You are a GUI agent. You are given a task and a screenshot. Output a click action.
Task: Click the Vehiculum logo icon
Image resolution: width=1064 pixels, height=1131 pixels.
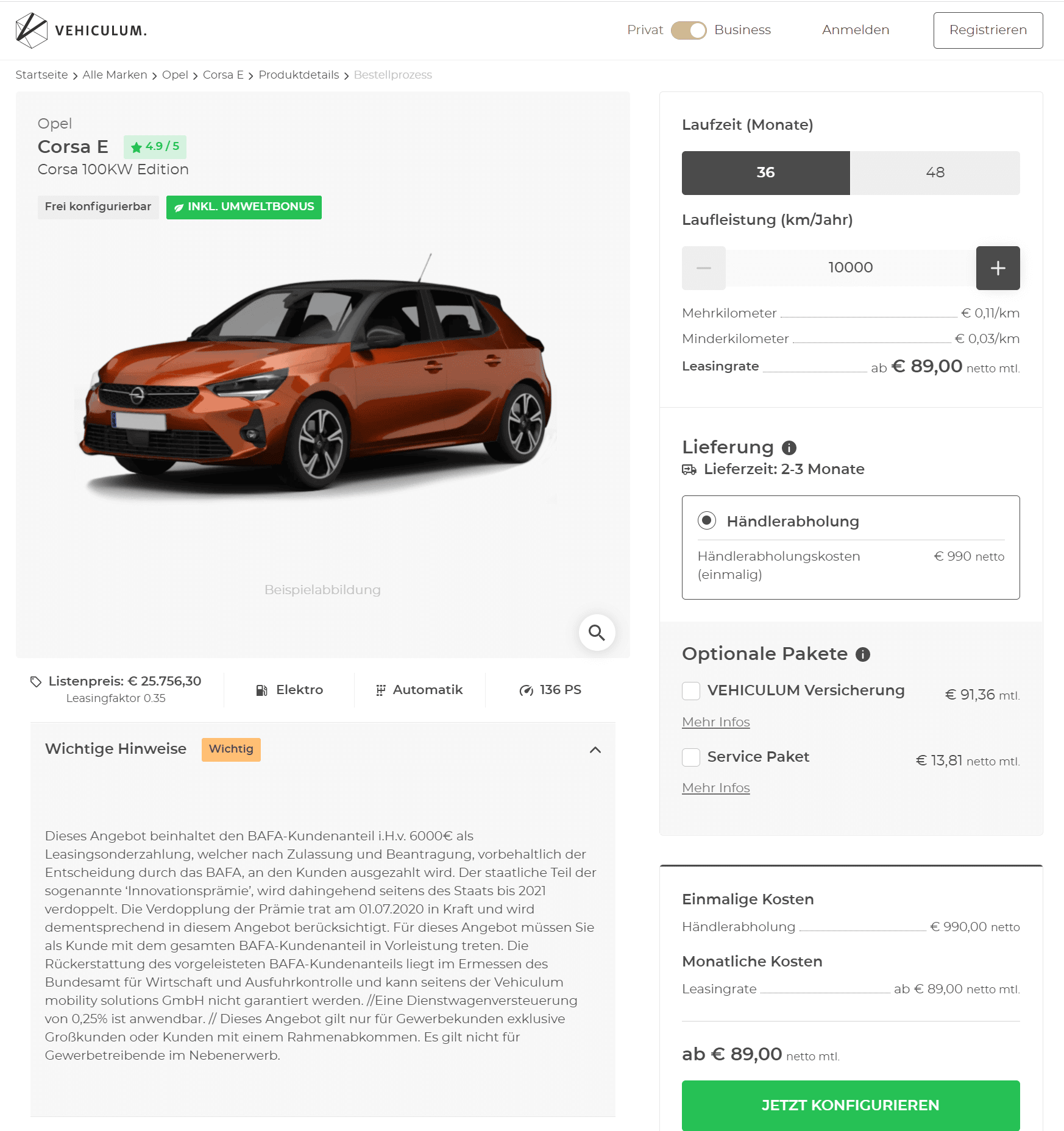point(31,30)
